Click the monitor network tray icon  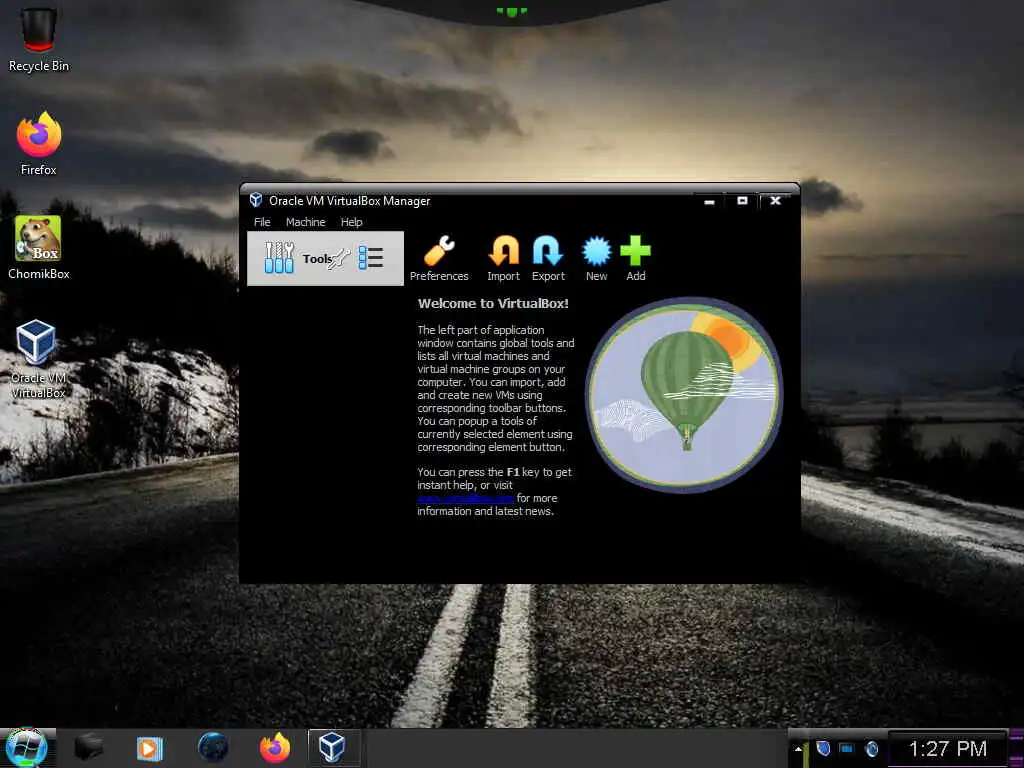[846, 748]
